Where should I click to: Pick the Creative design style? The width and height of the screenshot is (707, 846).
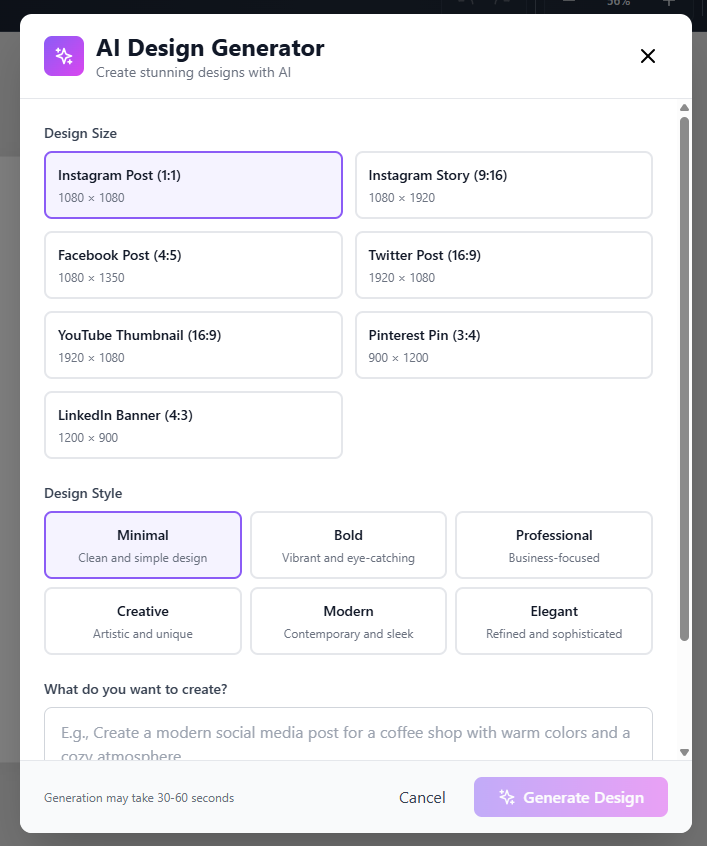pos(143,621)
